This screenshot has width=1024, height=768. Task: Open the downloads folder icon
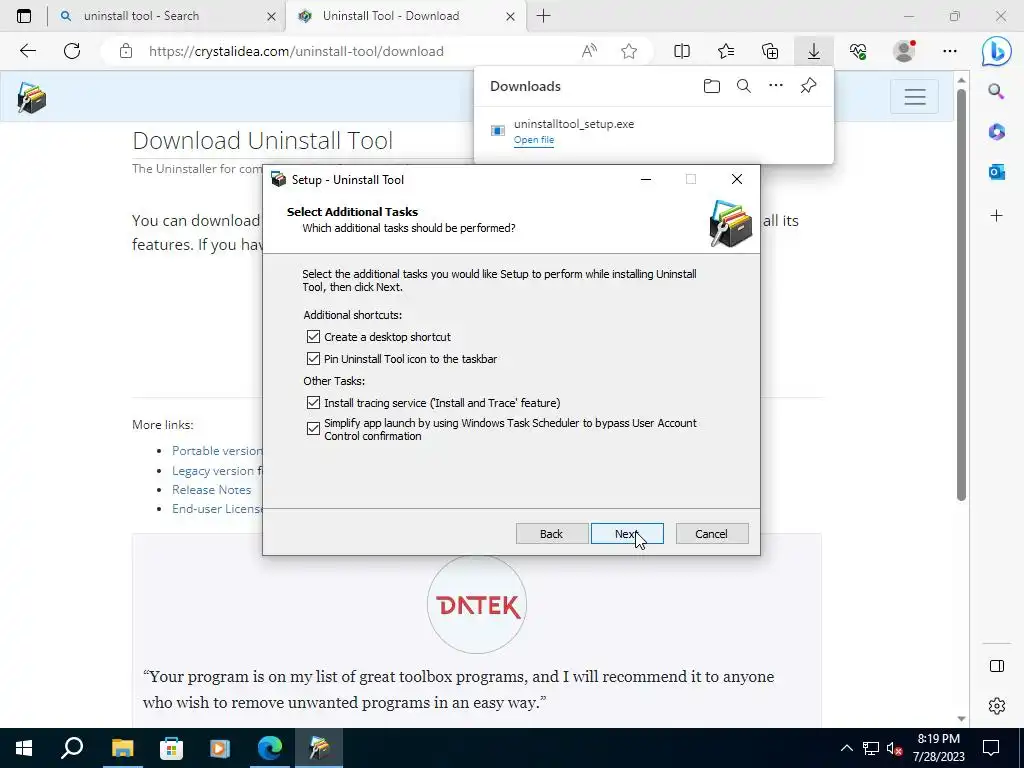click(x=712, y=86)
